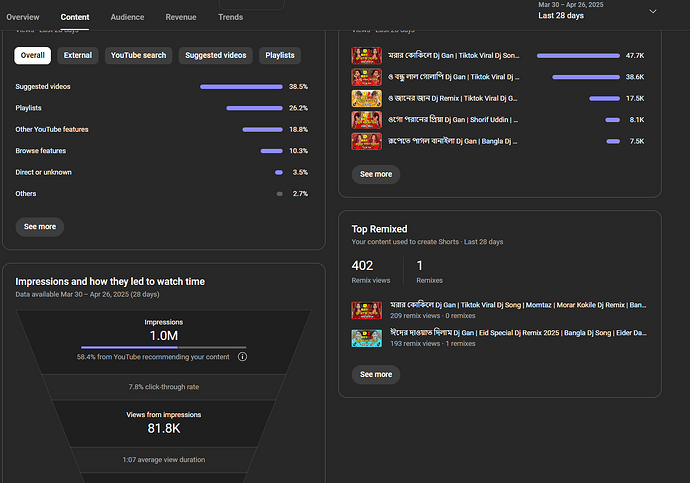The image size is (690, 483).
Task: Click the 1.0M Impressions value
Action: pos(164,336)
